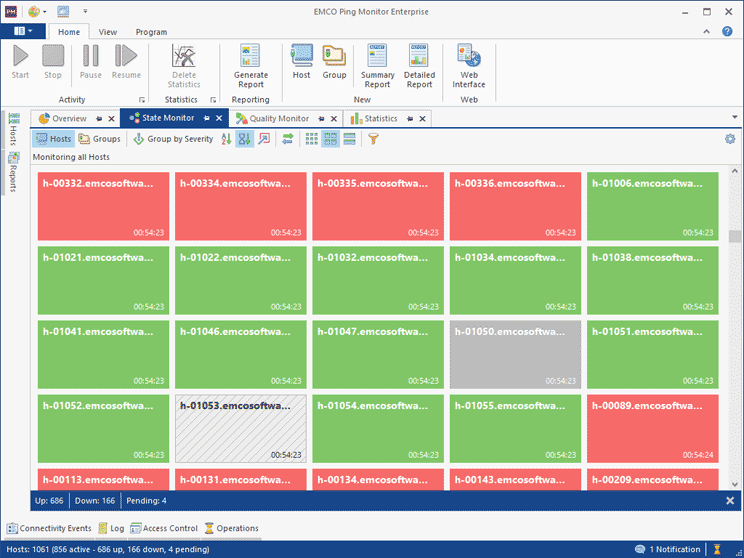744x558 pixels.
Task: Sort descending using the Z-A icon
Action: (x=244, y=139)
